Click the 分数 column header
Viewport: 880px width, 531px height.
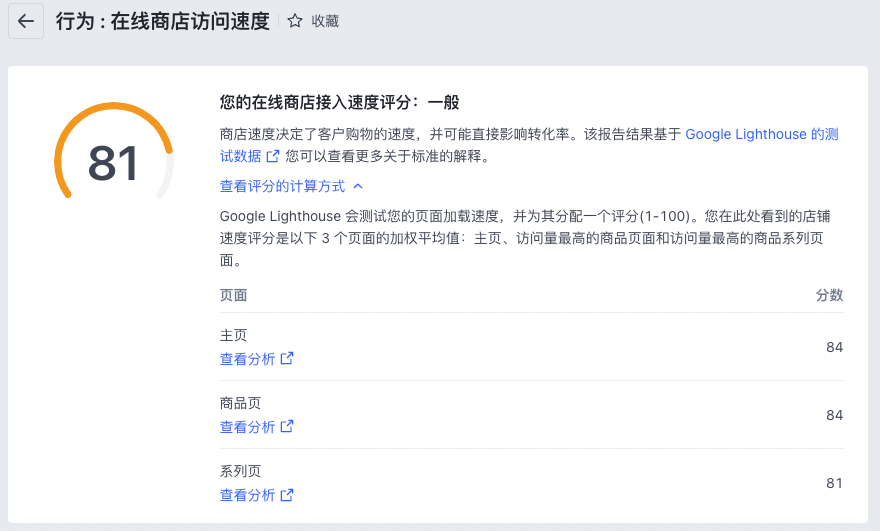(x=829, y=295)
